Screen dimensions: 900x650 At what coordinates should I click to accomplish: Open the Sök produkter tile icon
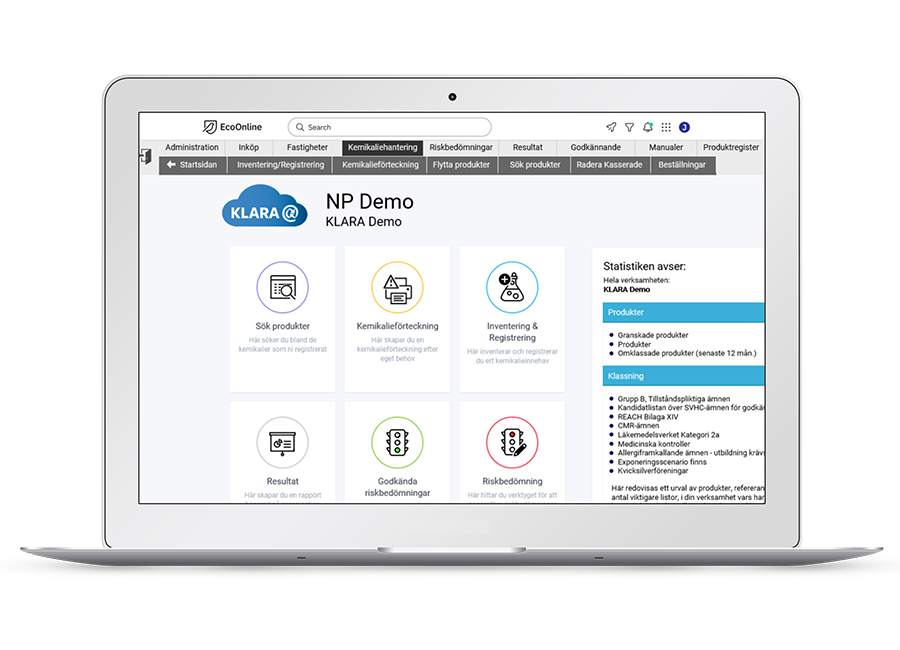[x=282, y=288]
